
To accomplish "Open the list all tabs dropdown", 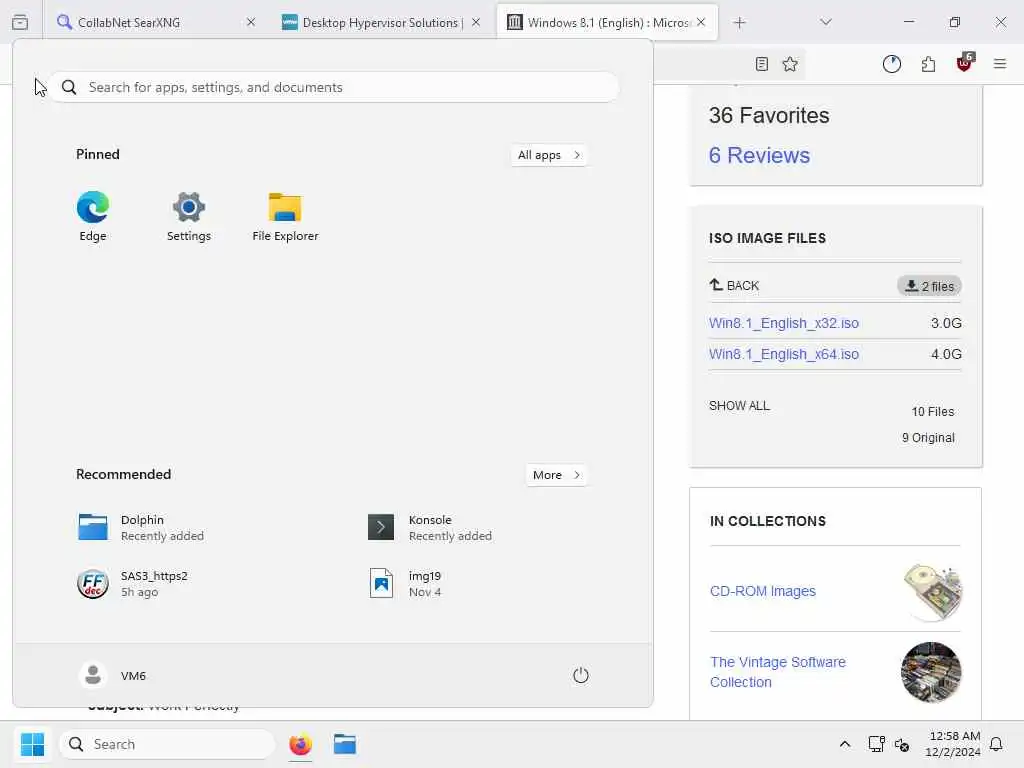I will (825, 22).
